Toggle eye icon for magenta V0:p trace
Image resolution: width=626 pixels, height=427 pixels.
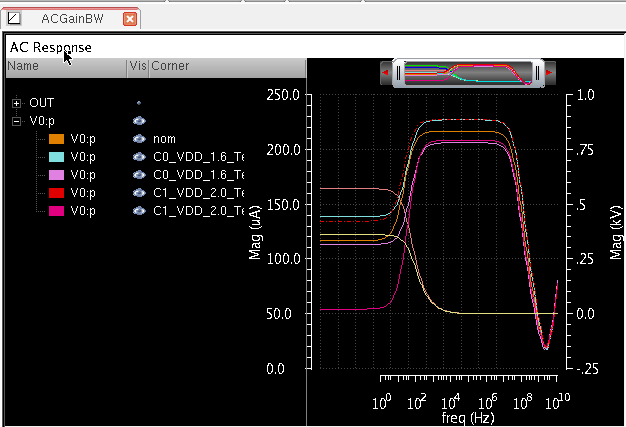139,211
